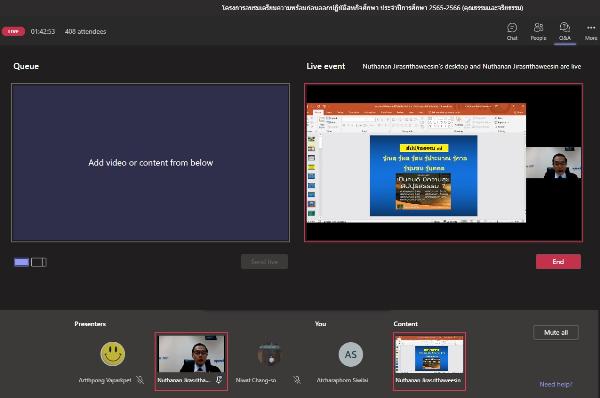600x398 pixels.
Task: Select the content plus presenter layout icon
Action: click(x=39, y=262)
